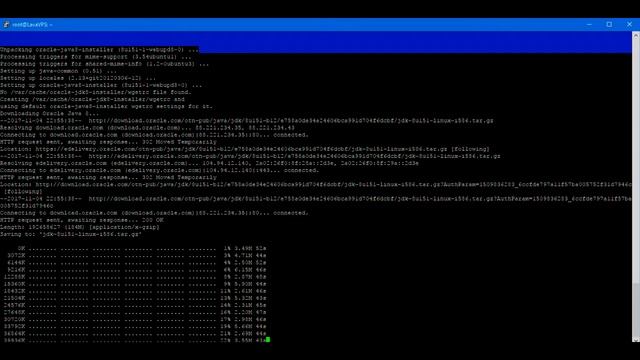
Task: Click the 12288K download progress row
Action: coord(135,277)
